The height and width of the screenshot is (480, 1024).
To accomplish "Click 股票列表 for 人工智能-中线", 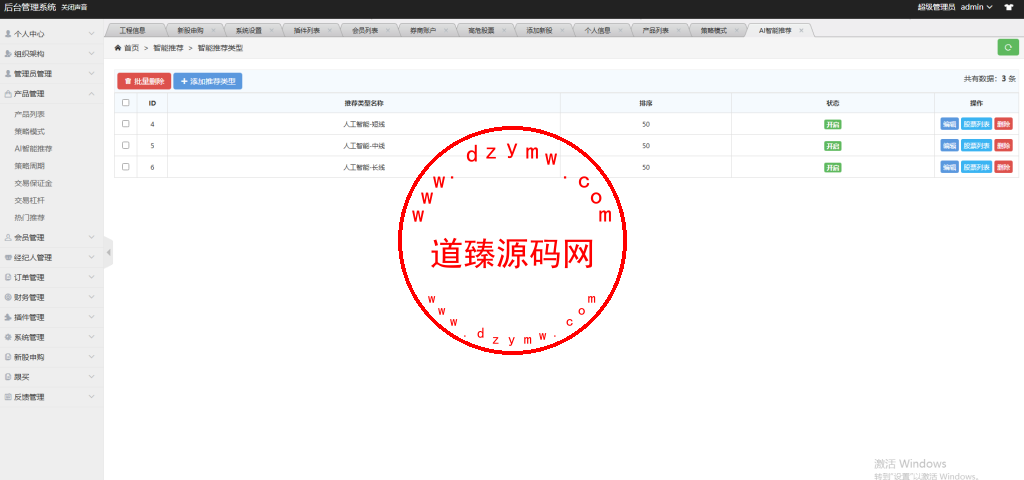I will (976, 146).
